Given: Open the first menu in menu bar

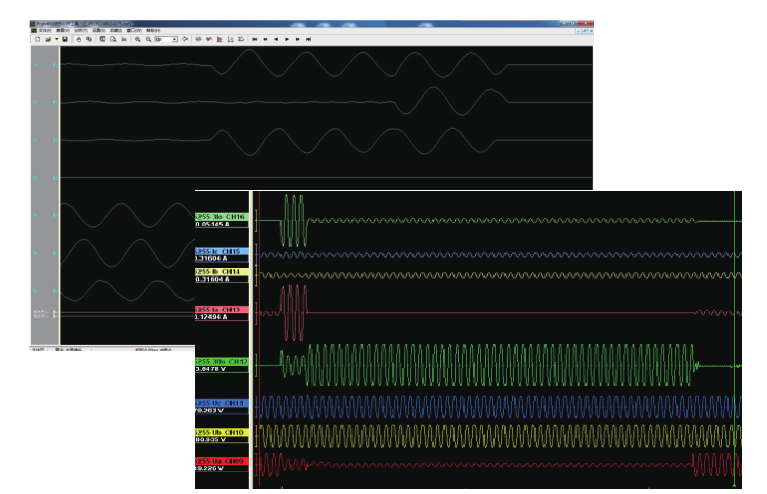Looking at the screenshot, I should coord(44,30).
